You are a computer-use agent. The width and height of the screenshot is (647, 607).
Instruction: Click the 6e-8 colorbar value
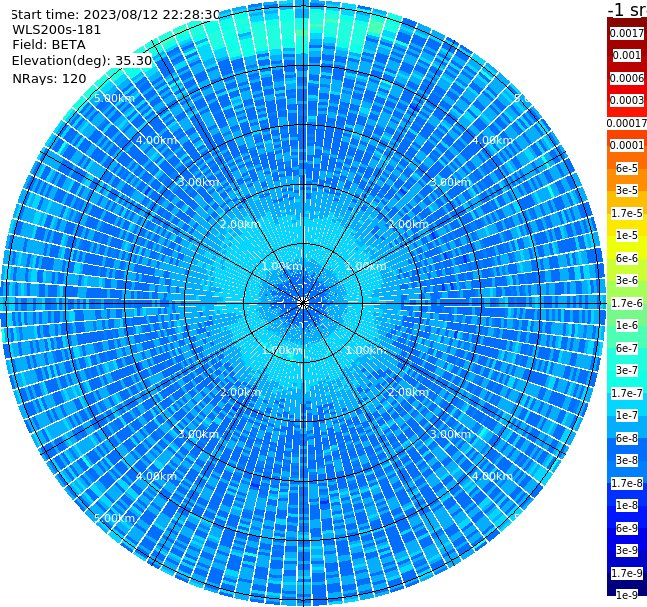[627, 438]
